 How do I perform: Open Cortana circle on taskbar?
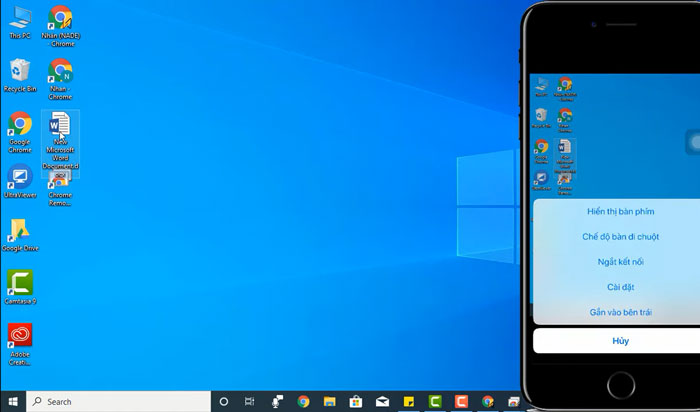click(x=224, y=401)
